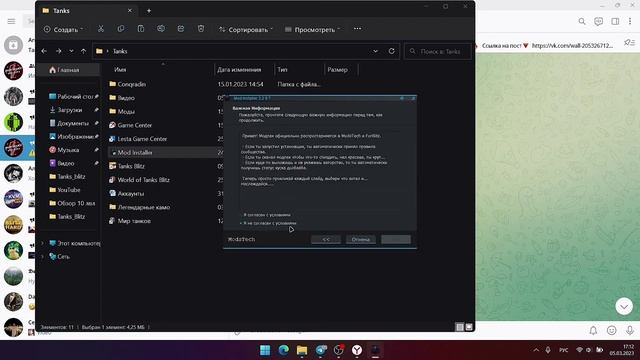Screen dimensions: 640x360
Task: Click the search icon in Telegram header
Action: tap(582, 21)
